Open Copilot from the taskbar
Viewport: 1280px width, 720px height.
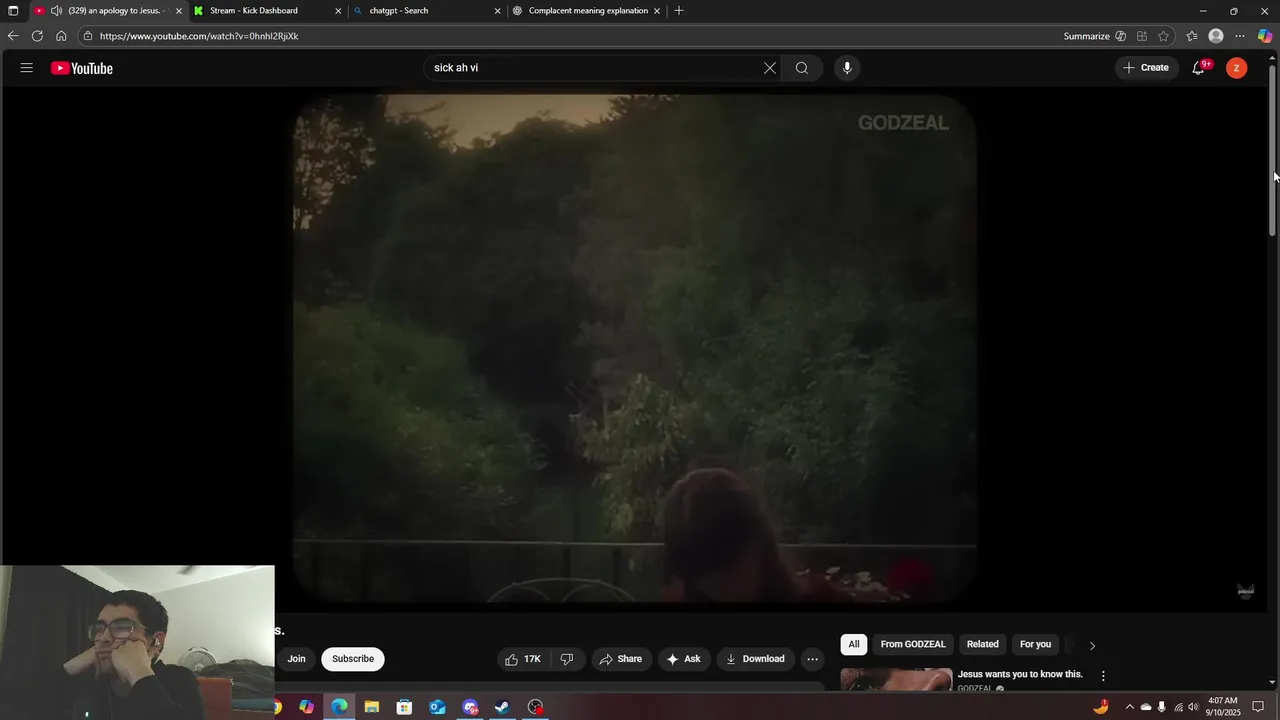pos(306,707)
